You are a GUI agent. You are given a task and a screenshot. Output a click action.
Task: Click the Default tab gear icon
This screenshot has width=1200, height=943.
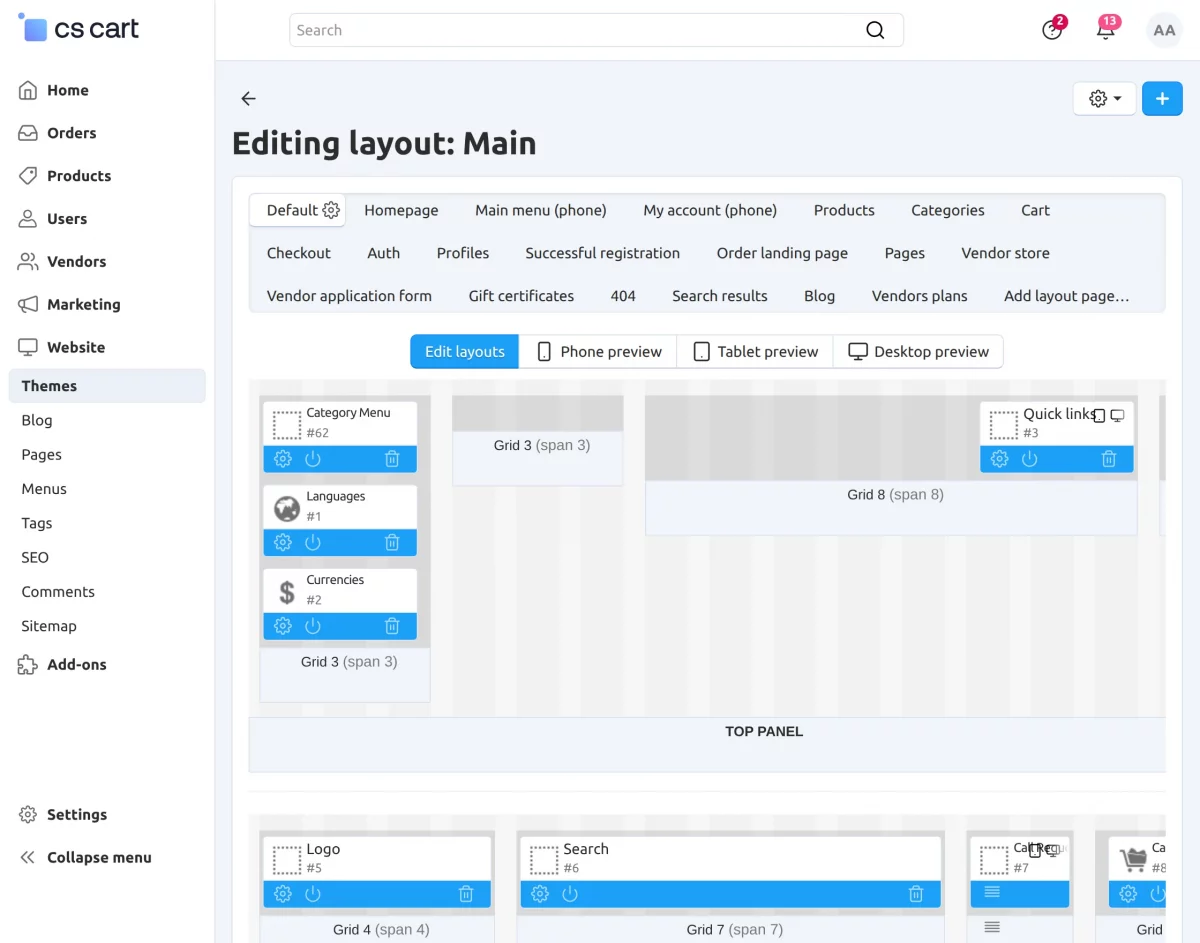pyautogui.click(x=331, y=210)
